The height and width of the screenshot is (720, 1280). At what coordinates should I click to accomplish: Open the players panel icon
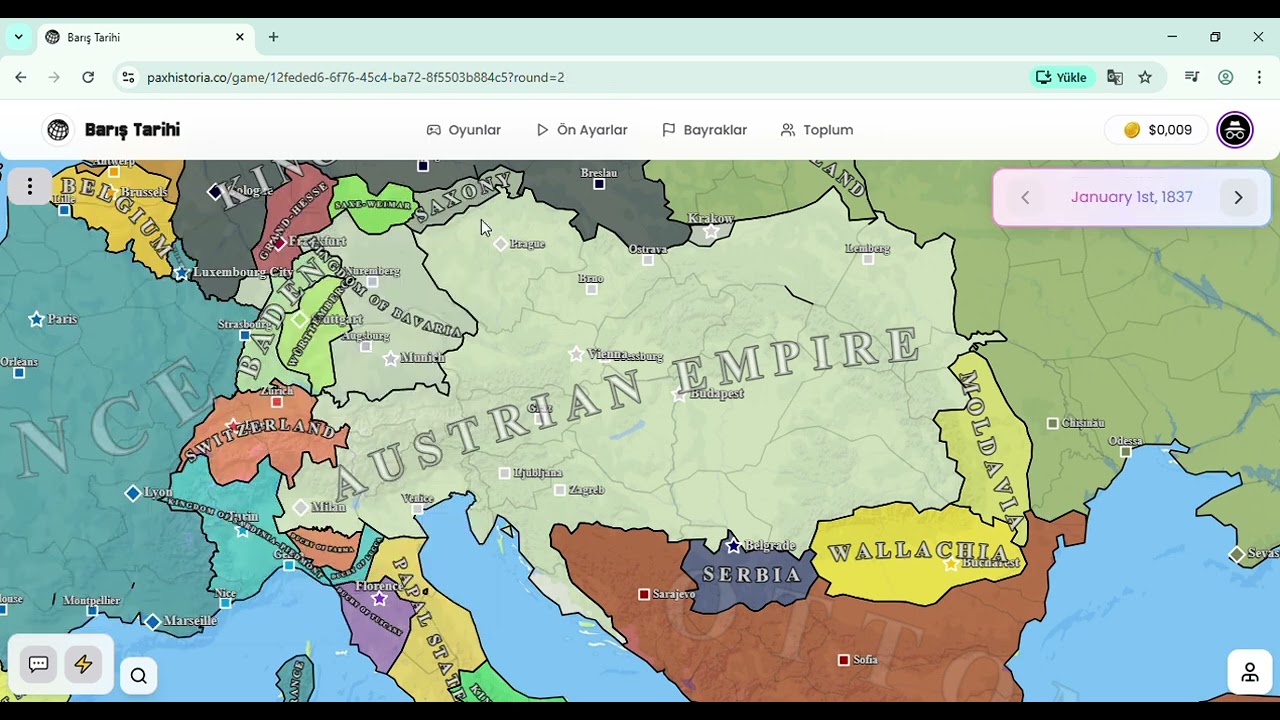(1249, 673)
